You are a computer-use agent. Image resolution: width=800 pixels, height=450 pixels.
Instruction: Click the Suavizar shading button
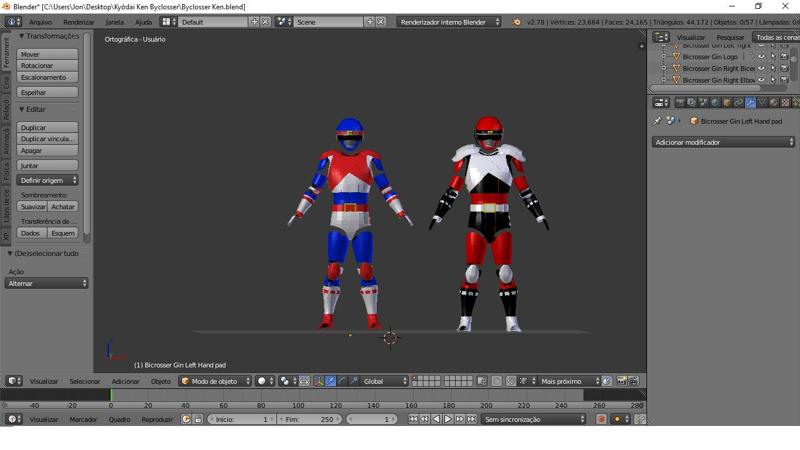pyautogui.click(x=33, y=206)
